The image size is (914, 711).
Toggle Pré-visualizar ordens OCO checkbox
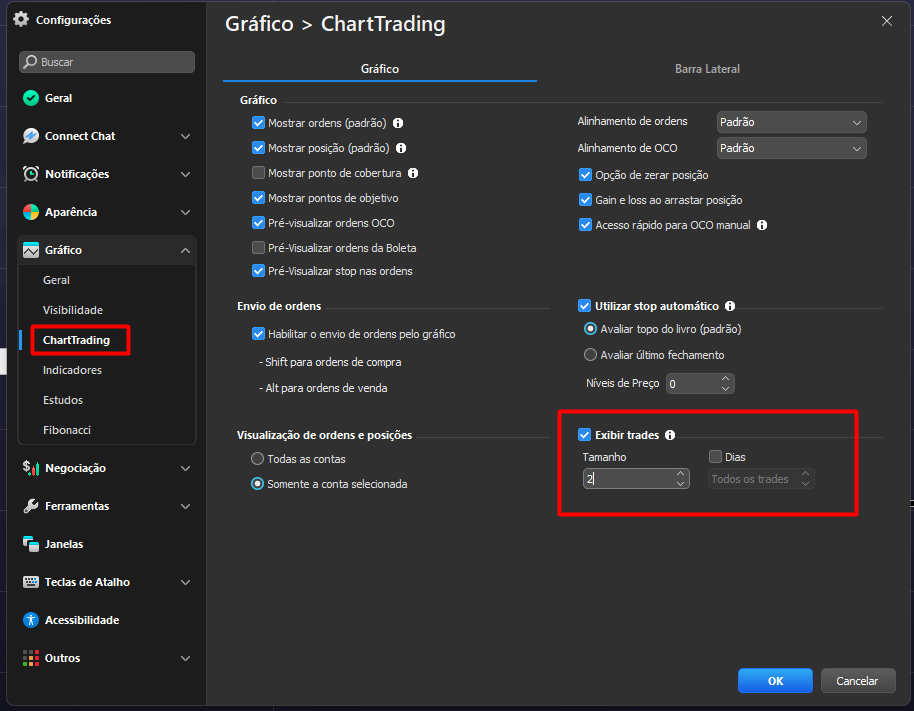(x=258, y=223)
